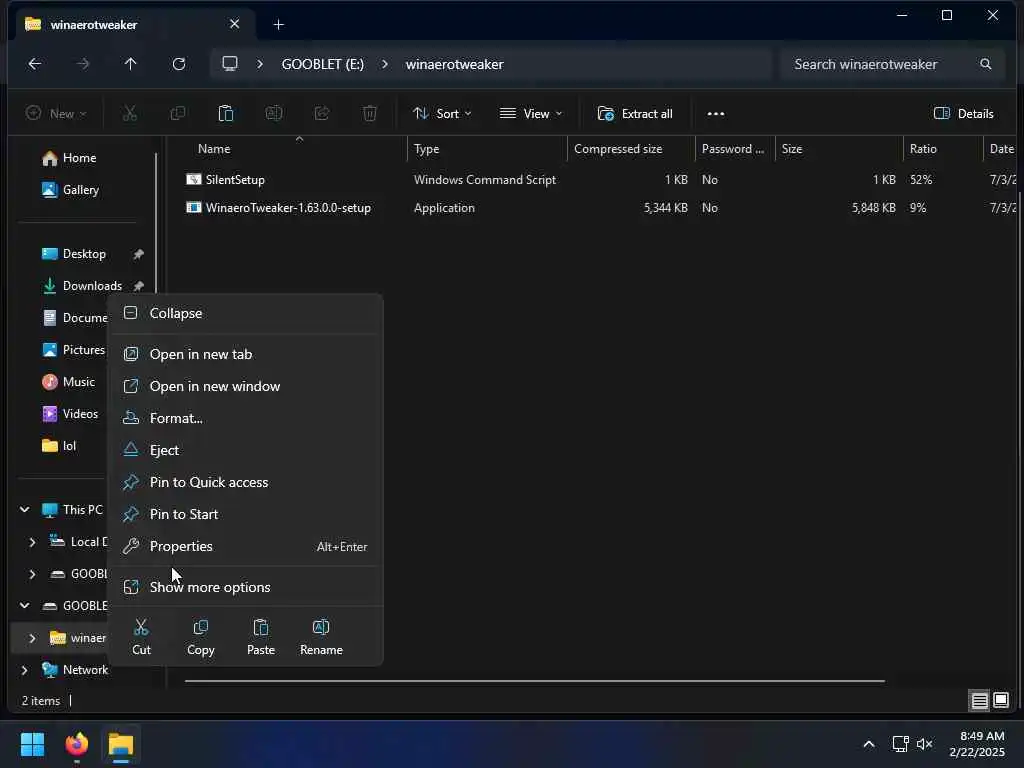Click the Cut icon in context menu
The width and height of the screenshot is (1024, 768).
[141, 628]
